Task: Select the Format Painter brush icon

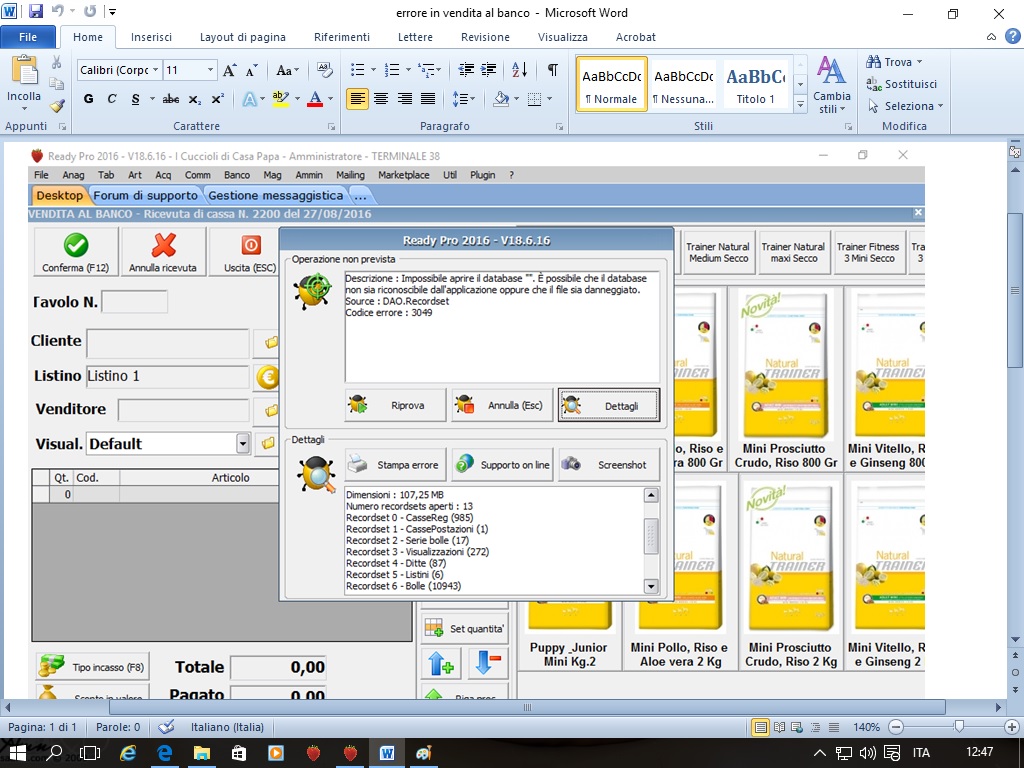Action: tap(57, 105)
